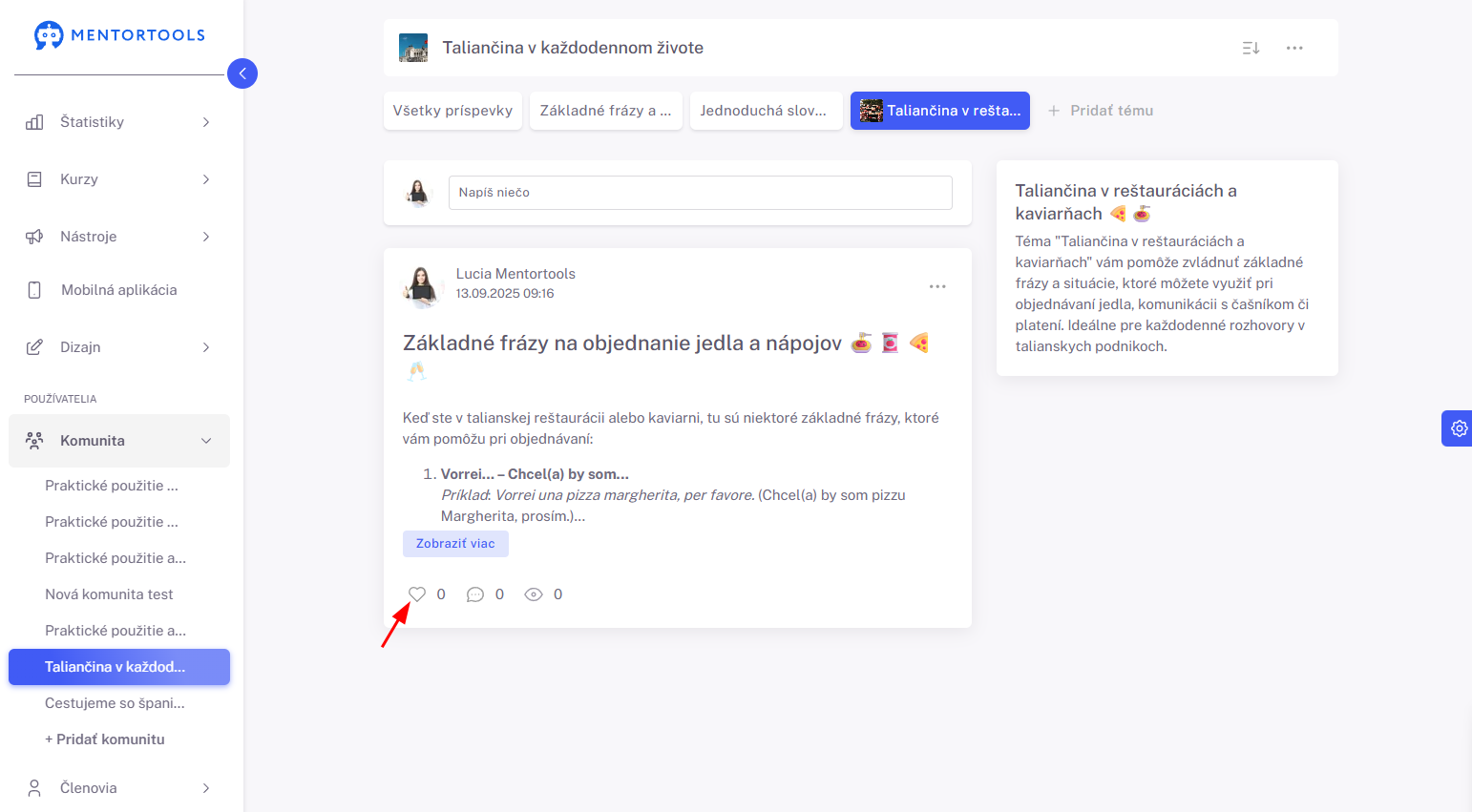Screen dimensions: 1472x812
Task: Click the eye views icon
Action: (534, 594)
